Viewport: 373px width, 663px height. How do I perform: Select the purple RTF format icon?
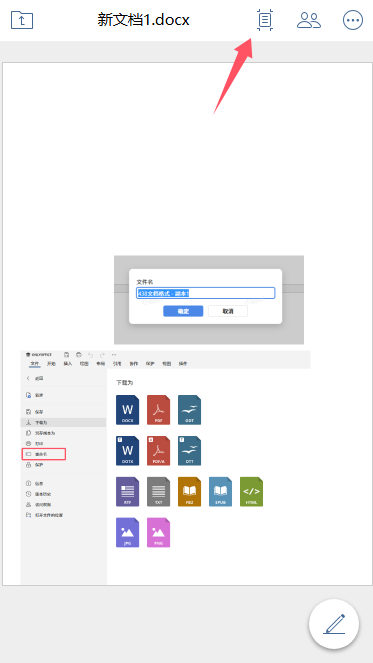click(x=127, y=491)
